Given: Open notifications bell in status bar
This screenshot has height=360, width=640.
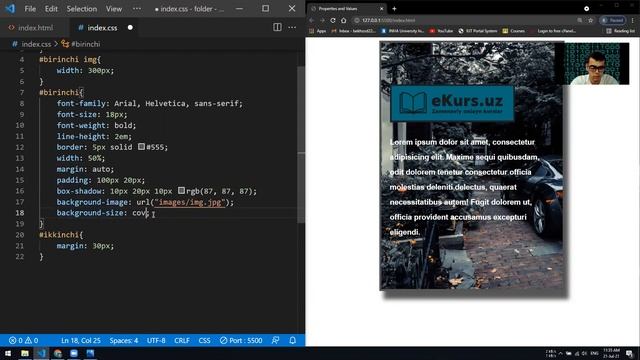Looking at the screenshot, I should click(293, 340).
